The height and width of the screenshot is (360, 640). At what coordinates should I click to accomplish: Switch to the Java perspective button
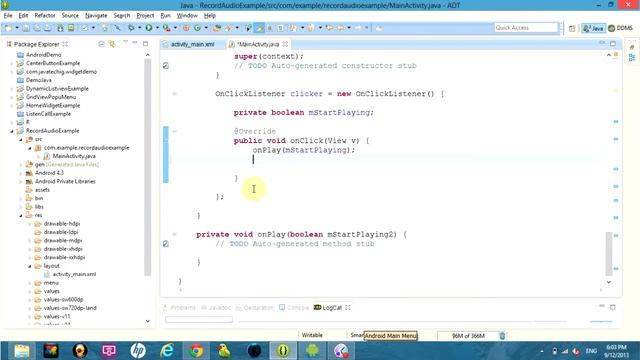click(593, 28)
